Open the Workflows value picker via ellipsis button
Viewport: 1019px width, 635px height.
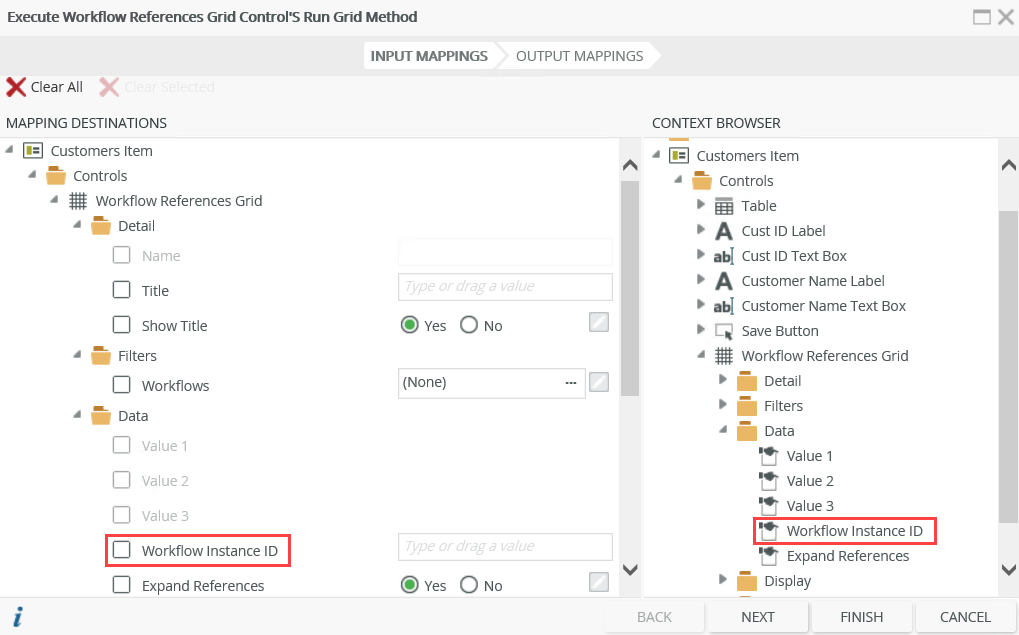click(570, 382)
